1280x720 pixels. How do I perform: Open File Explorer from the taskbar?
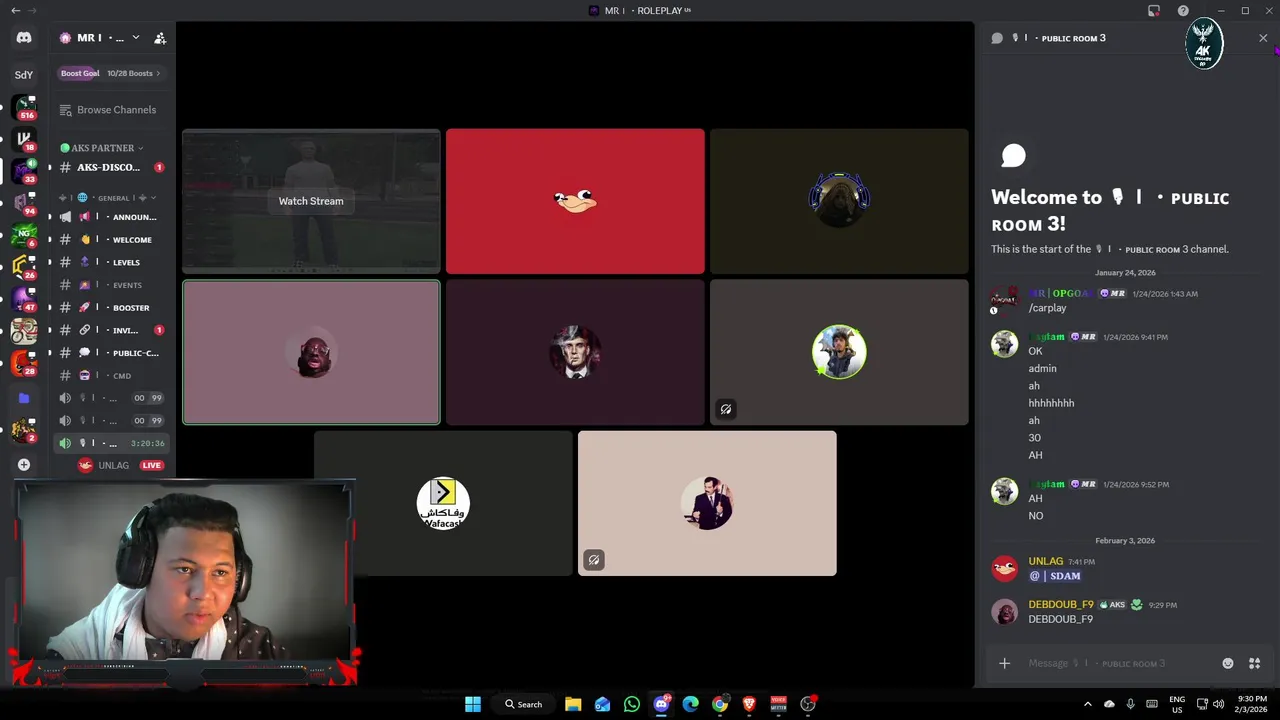pos(573,704)
